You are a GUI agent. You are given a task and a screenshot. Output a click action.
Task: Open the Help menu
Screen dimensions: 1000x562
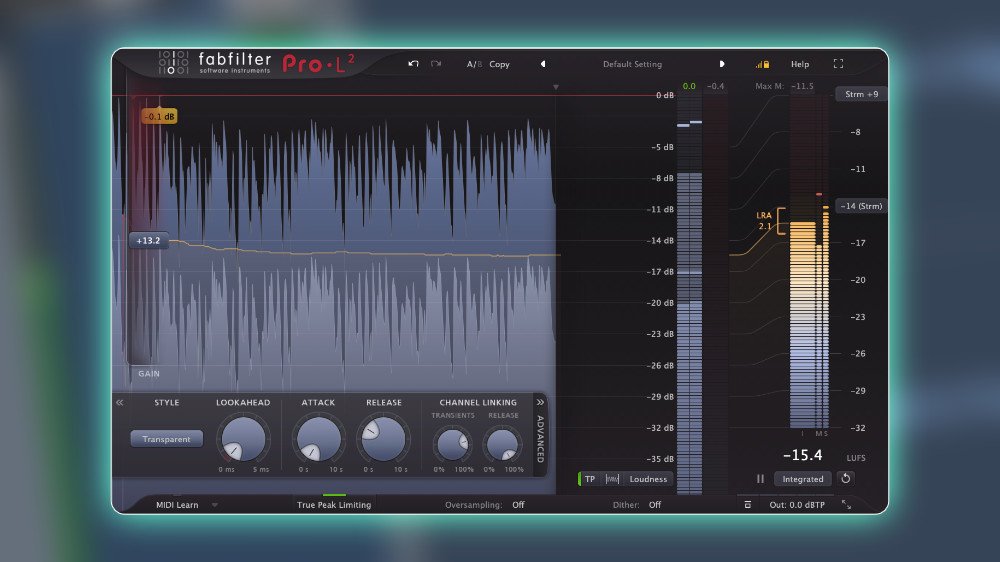800,64
